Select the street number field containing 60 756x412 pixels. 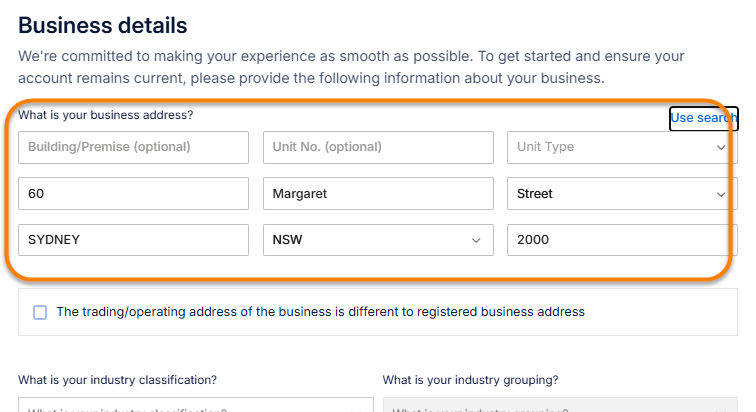(x=133, y=194)
